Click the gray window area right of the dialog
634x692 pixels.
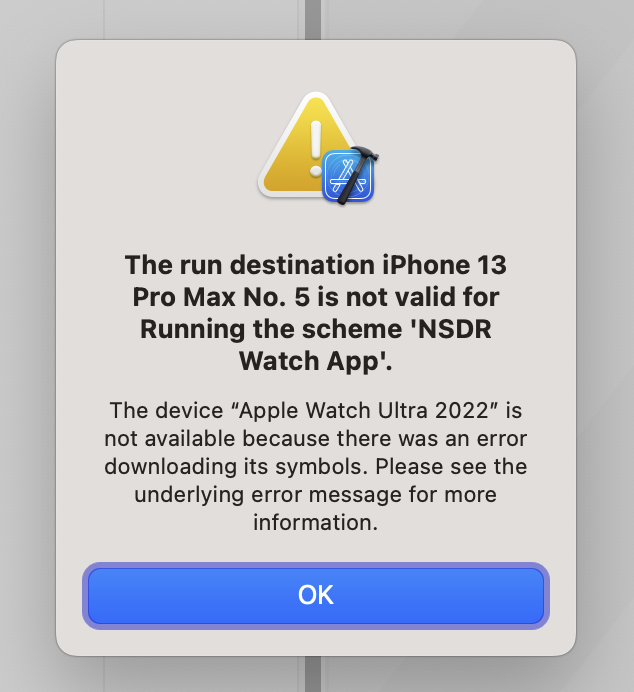pos(605,346)
